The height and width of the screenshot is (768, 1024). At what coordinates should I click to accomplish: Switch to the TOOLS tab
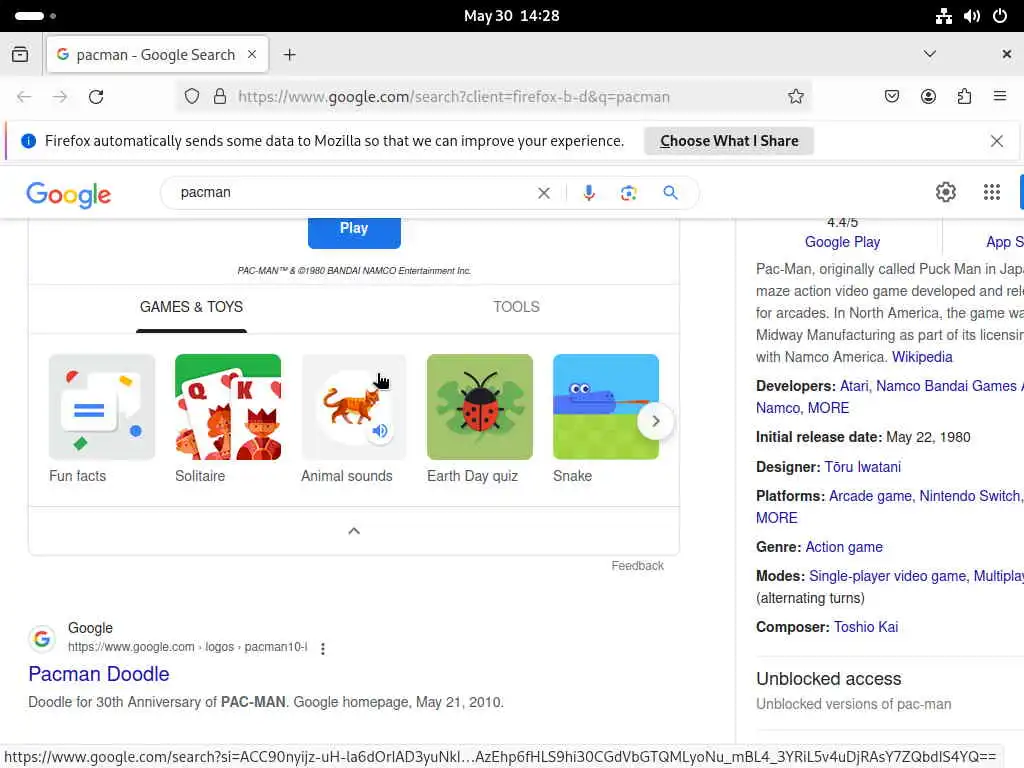click(x=516, y=307)
